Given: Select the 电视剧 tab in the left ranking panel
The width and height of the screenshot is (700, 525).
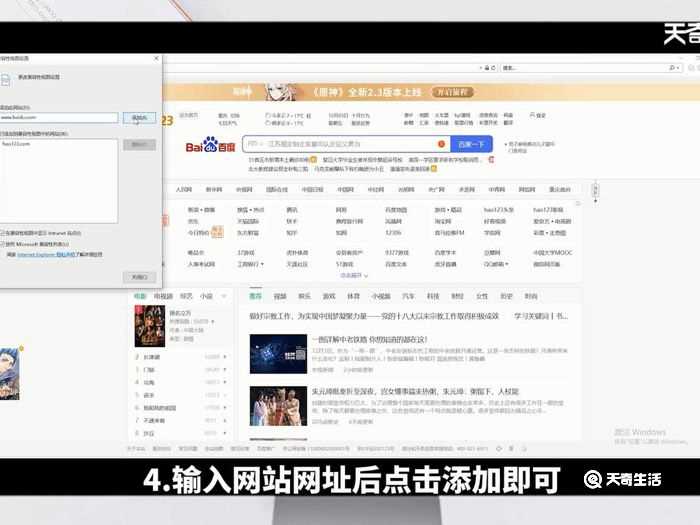Looking at the screenshot, I should (163, 296).
